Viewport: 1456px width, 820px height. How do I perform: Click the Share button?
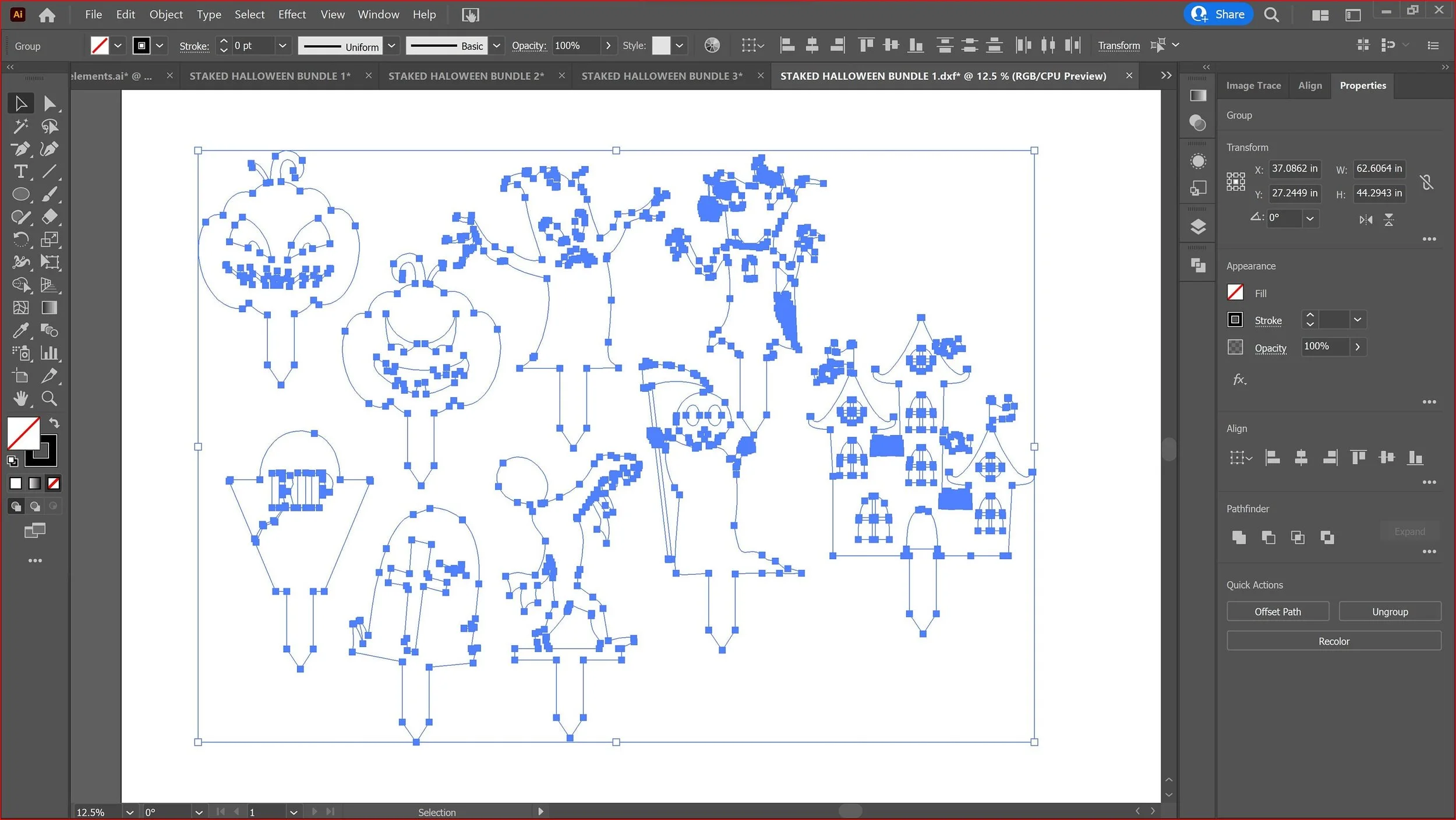1218,15
